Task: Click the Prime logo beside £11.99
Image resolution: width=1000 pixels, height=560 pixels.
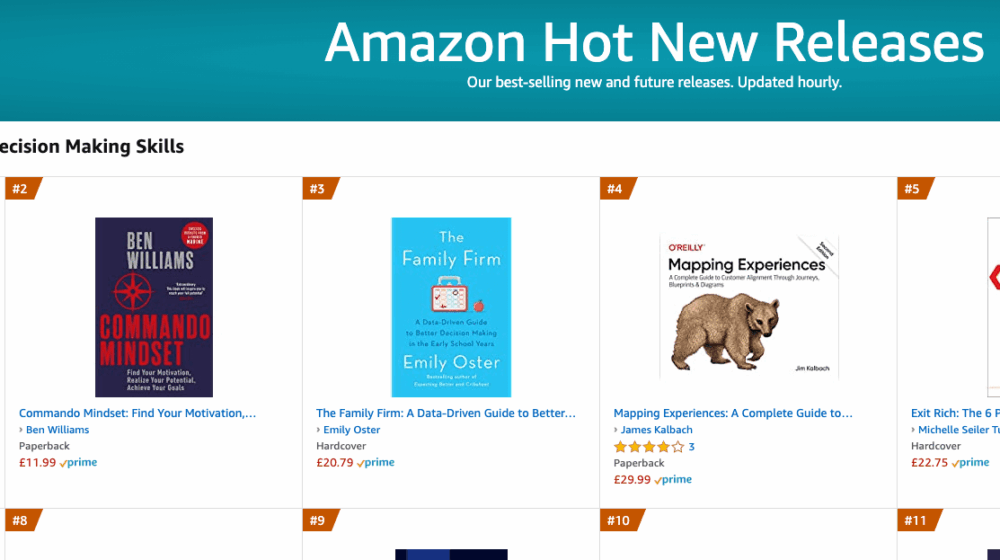Action: pyautogui.click(x=79, y=463)
